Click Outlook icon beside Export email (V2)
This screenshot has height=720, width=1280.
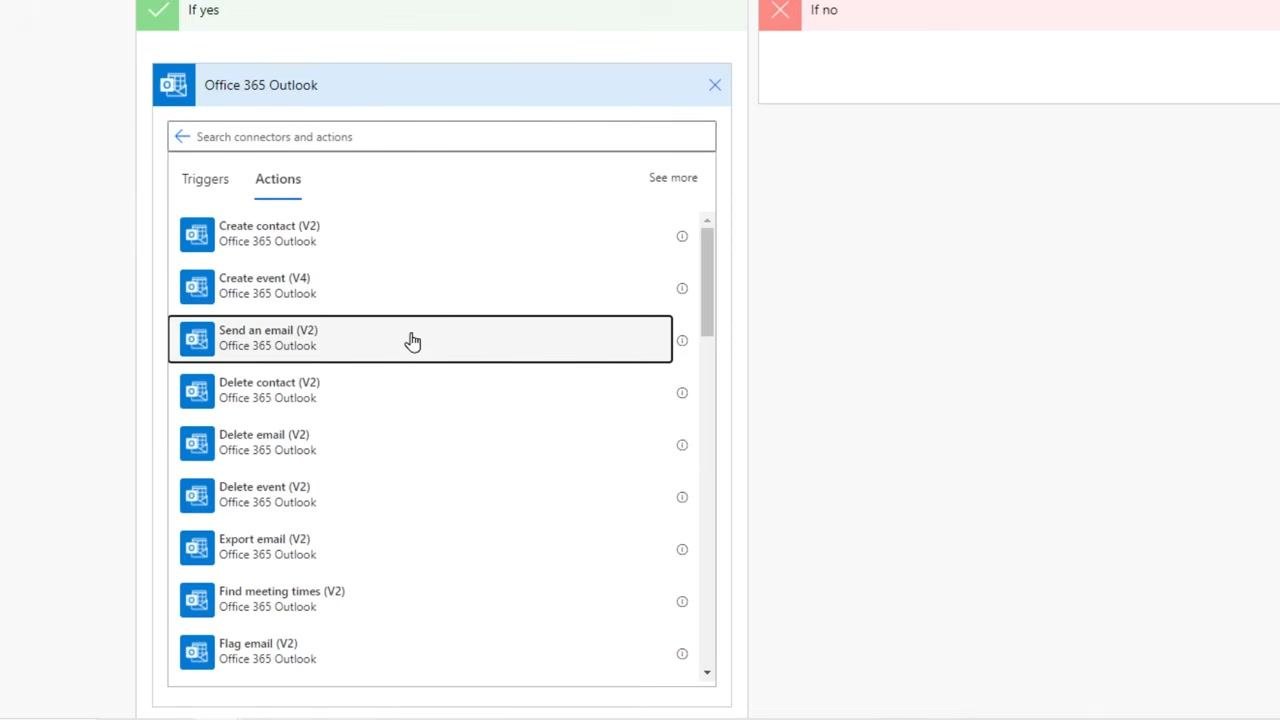[197, 547]
